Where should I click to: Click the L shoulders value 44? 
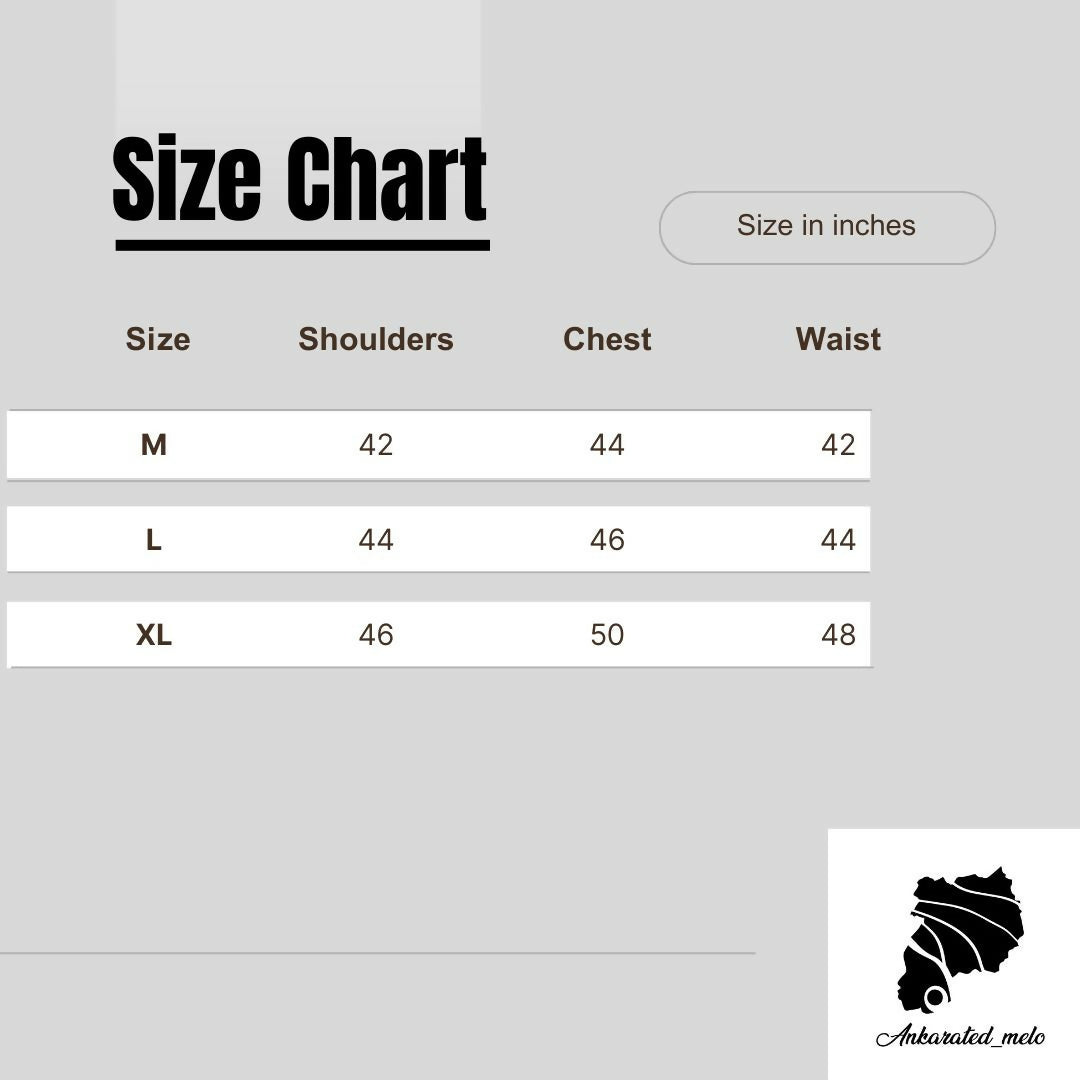click(x=376, y=540)
